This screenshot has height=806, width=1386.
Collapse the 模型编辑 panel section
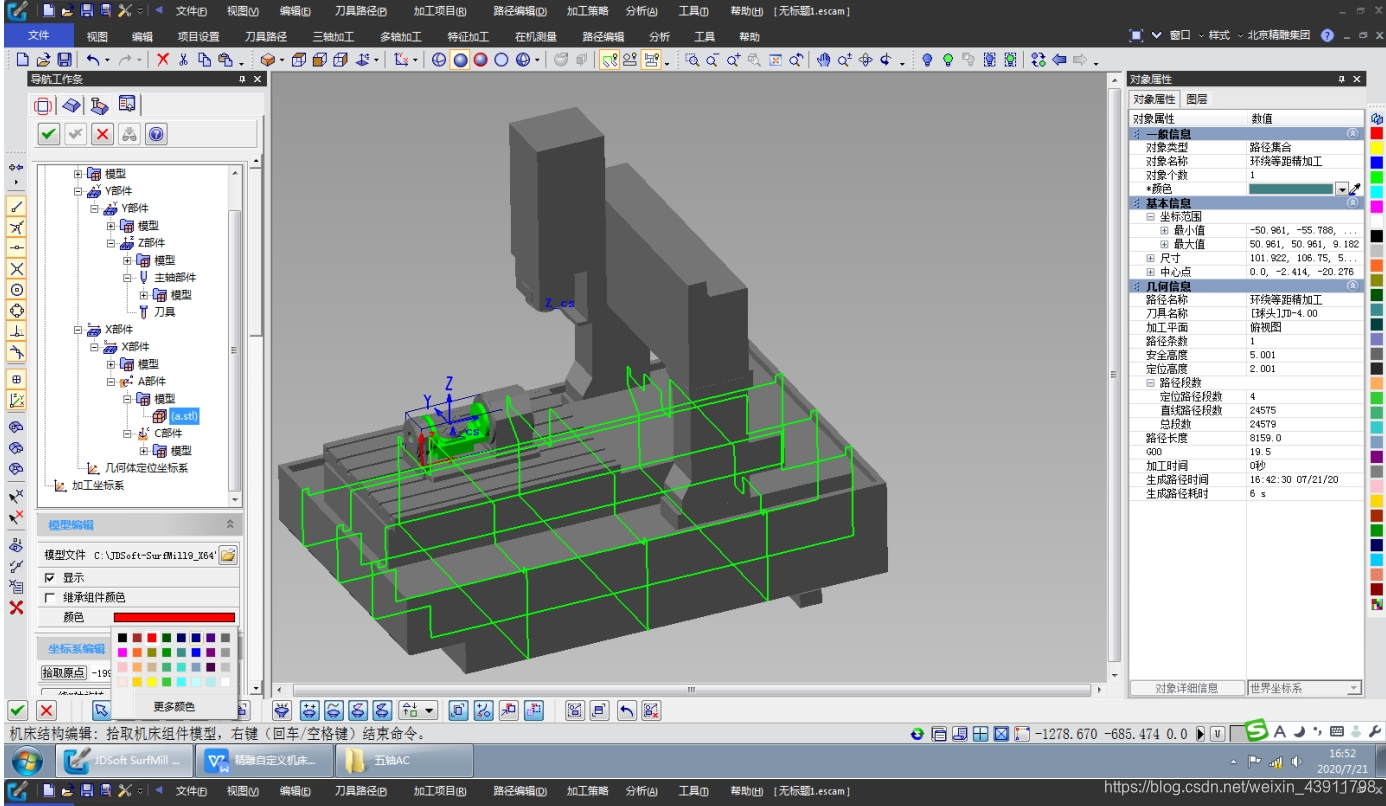(230, 524)
